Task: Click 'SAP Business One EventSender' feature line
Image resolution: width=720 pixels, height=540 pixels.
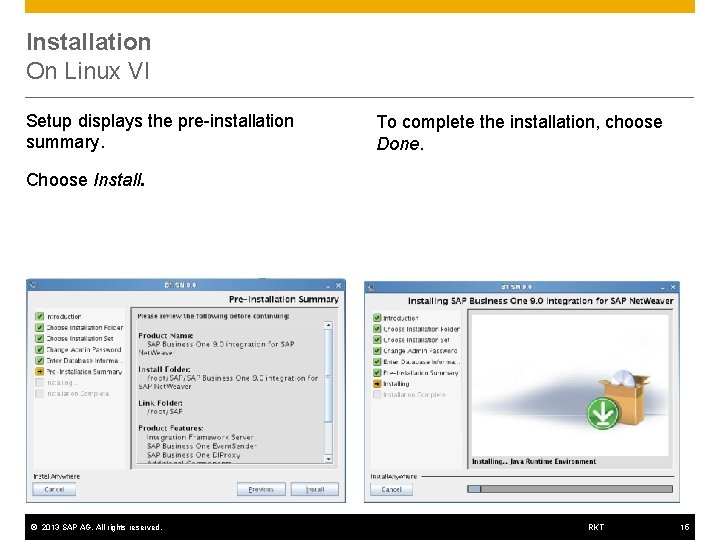Action: click(x=202, y=446)
